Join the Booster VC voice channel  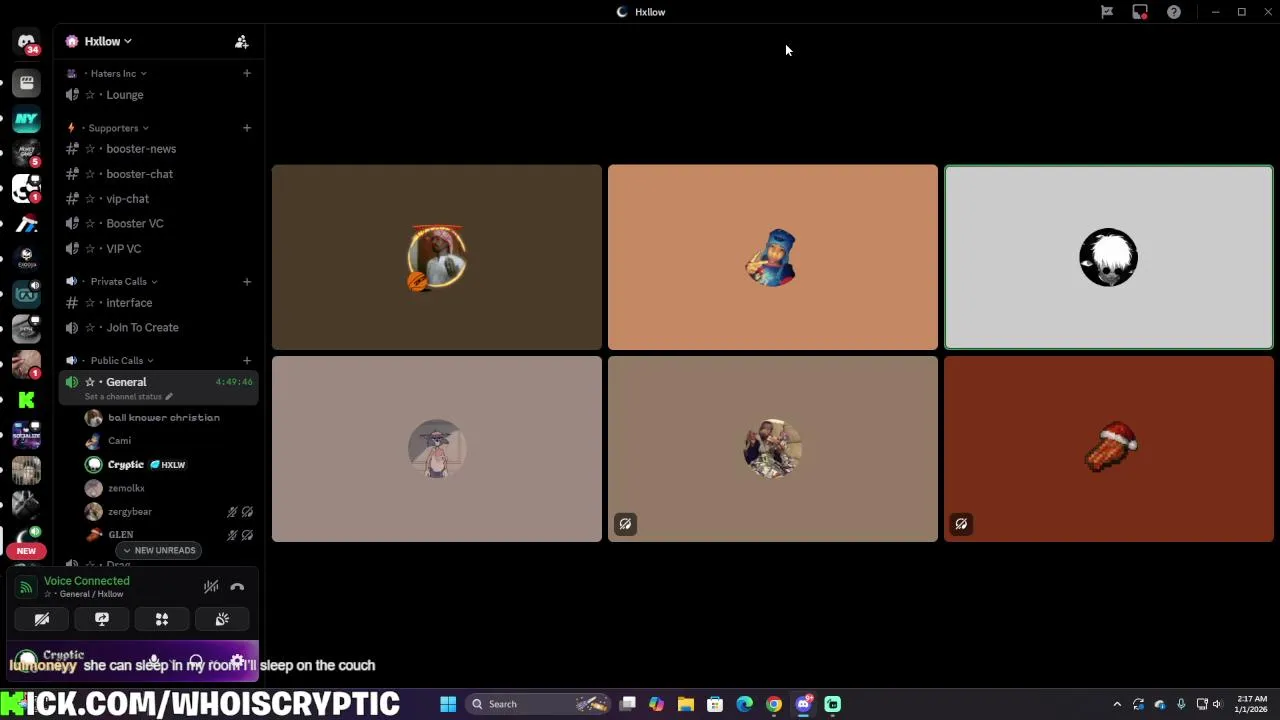[x=159, y=224]
